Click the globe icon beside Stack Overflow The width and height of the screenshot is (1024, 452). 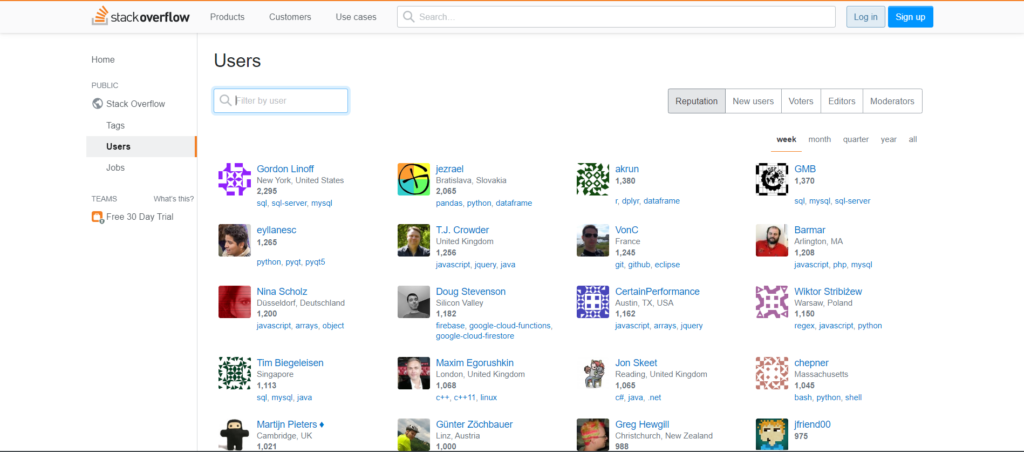click(x=97, y=103)
